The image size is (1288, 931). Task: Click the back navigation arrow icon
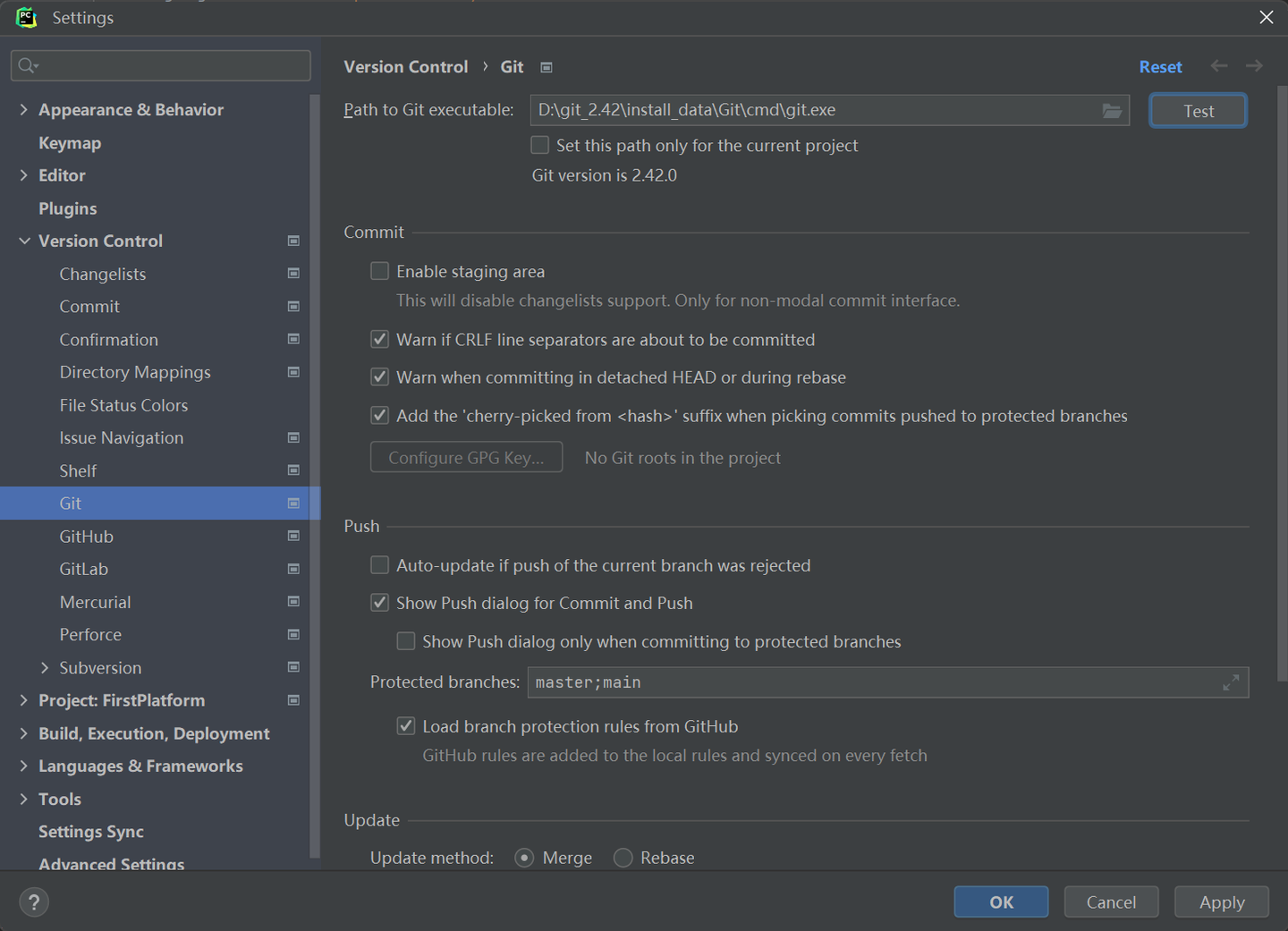click(1218, 66)
